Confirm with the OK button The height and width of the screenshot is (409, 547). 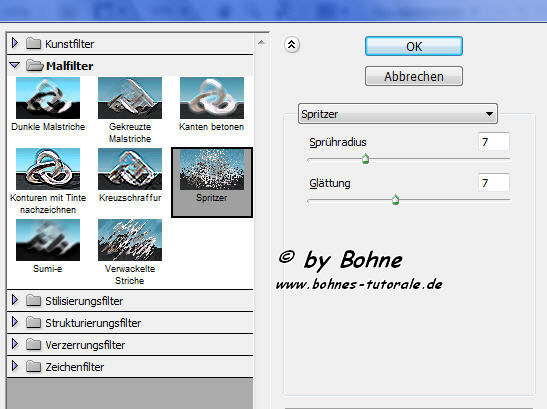coord(414,46)
